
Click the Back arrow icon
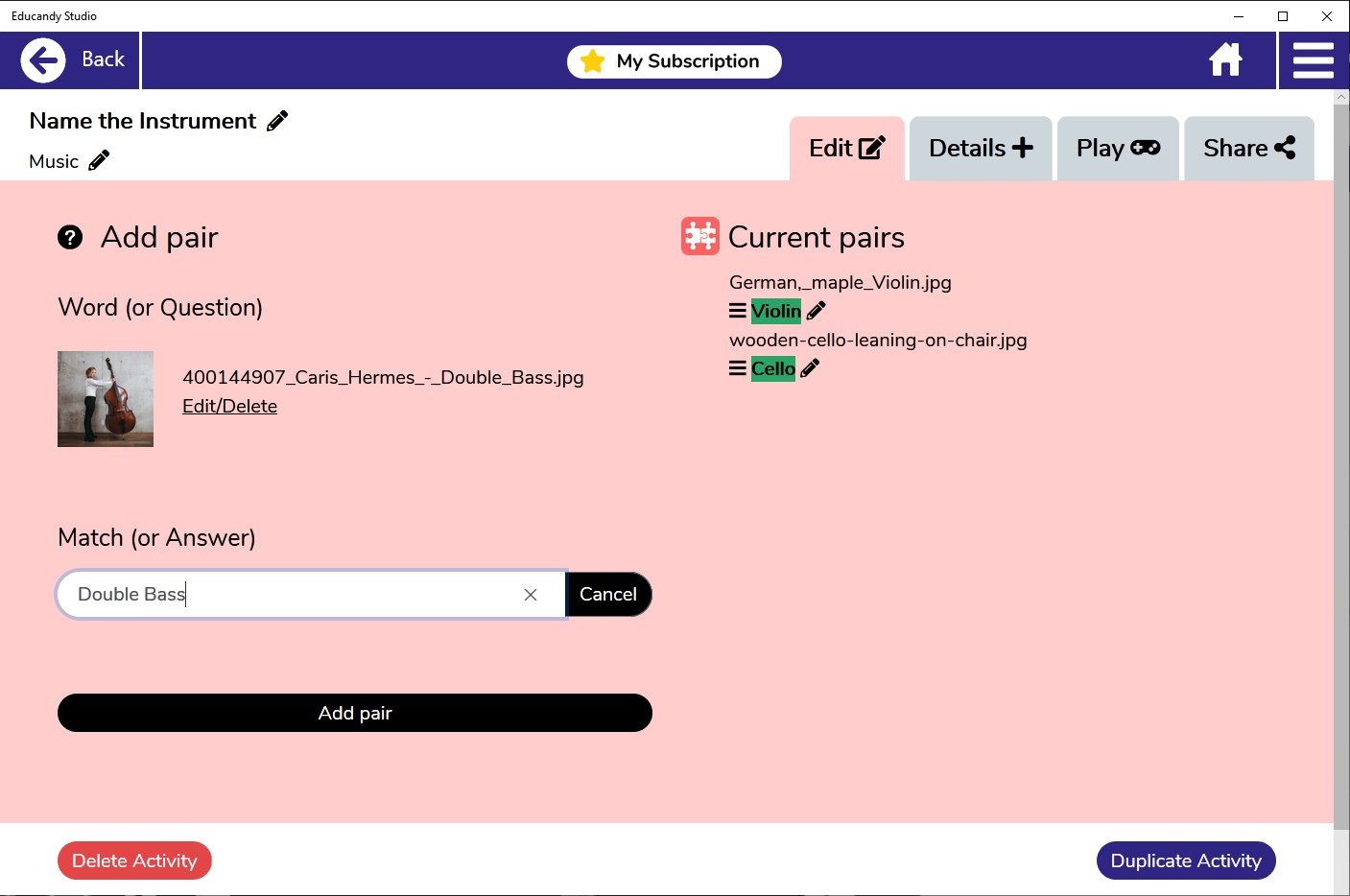pos(43,60)
